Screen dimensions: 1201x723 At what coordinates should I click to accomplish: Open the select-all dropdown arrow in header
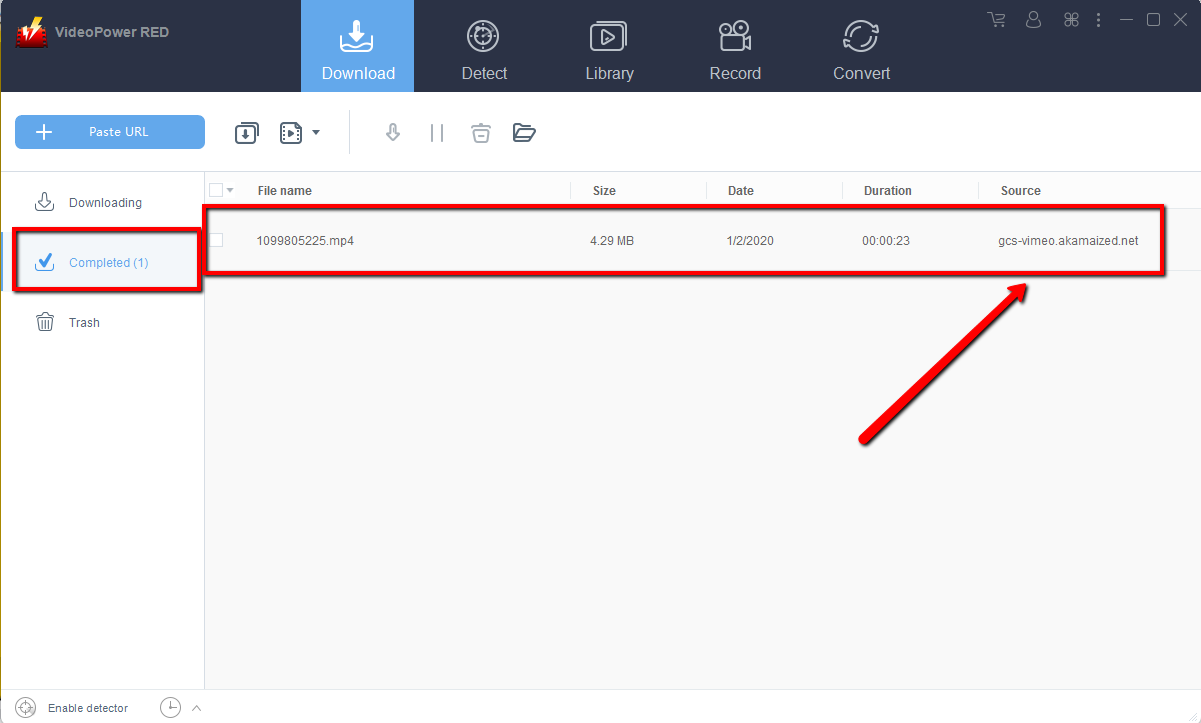click(231, 190)
